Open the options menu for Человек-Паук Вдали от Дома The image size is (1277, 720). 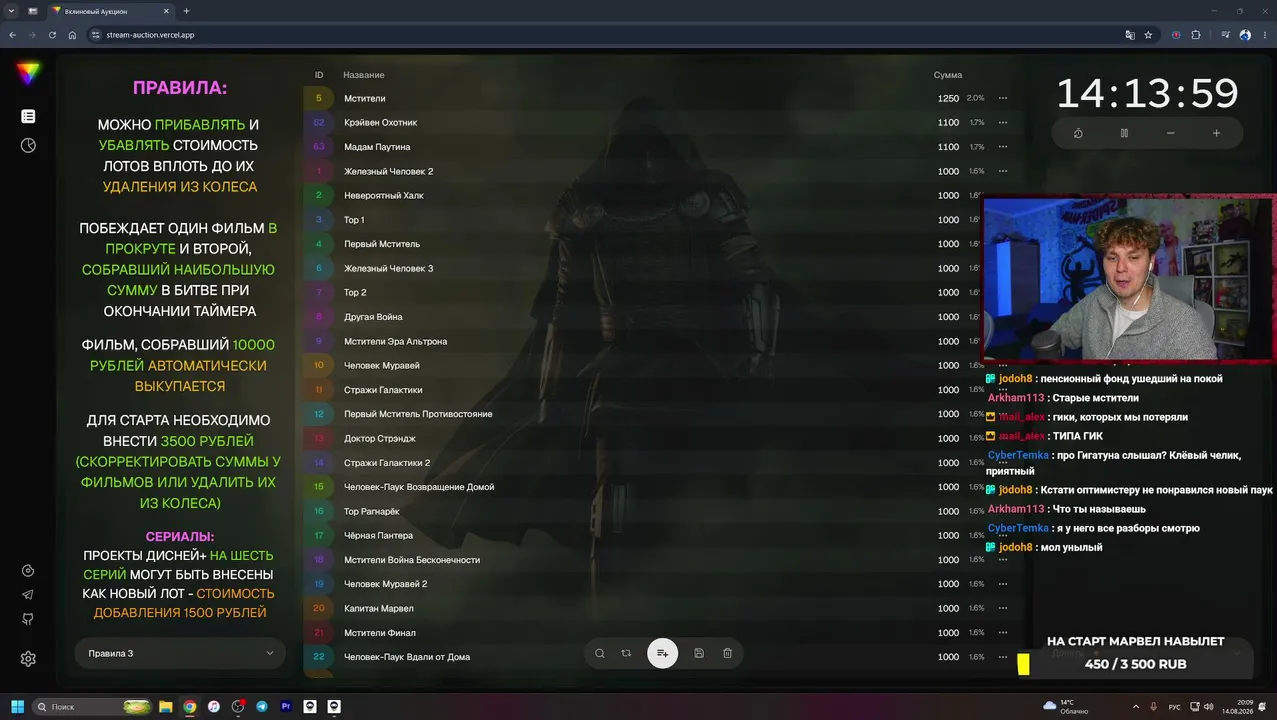(1003, 657)
